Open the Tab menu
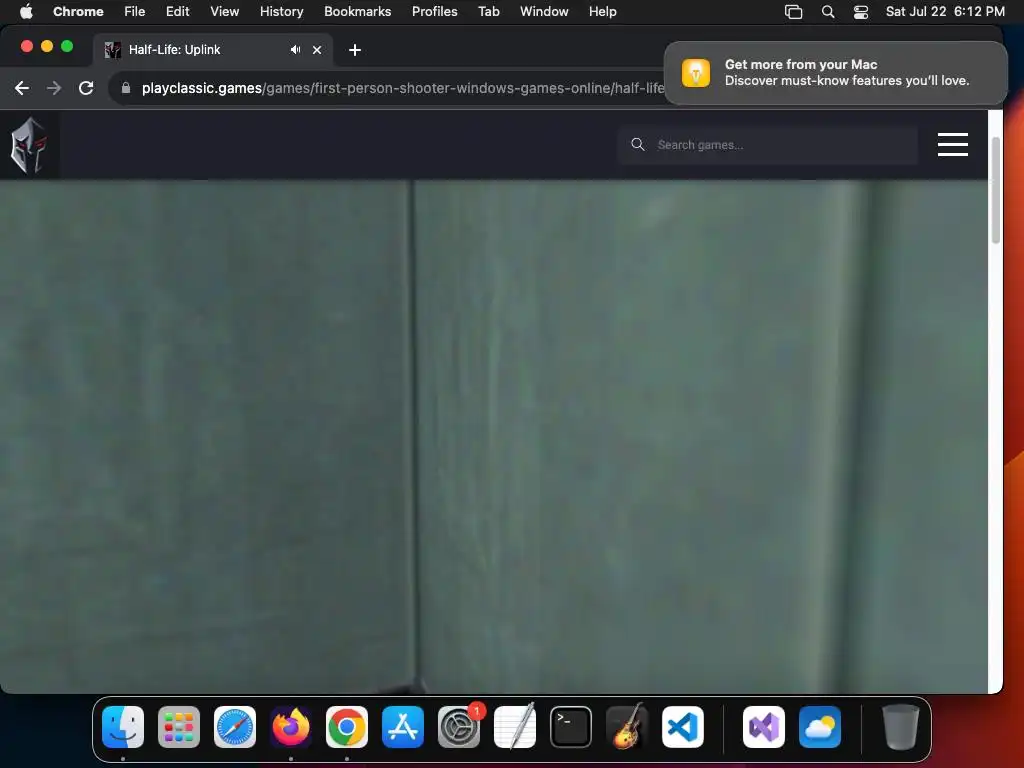The image size is (1024, 768). [488, 11]
